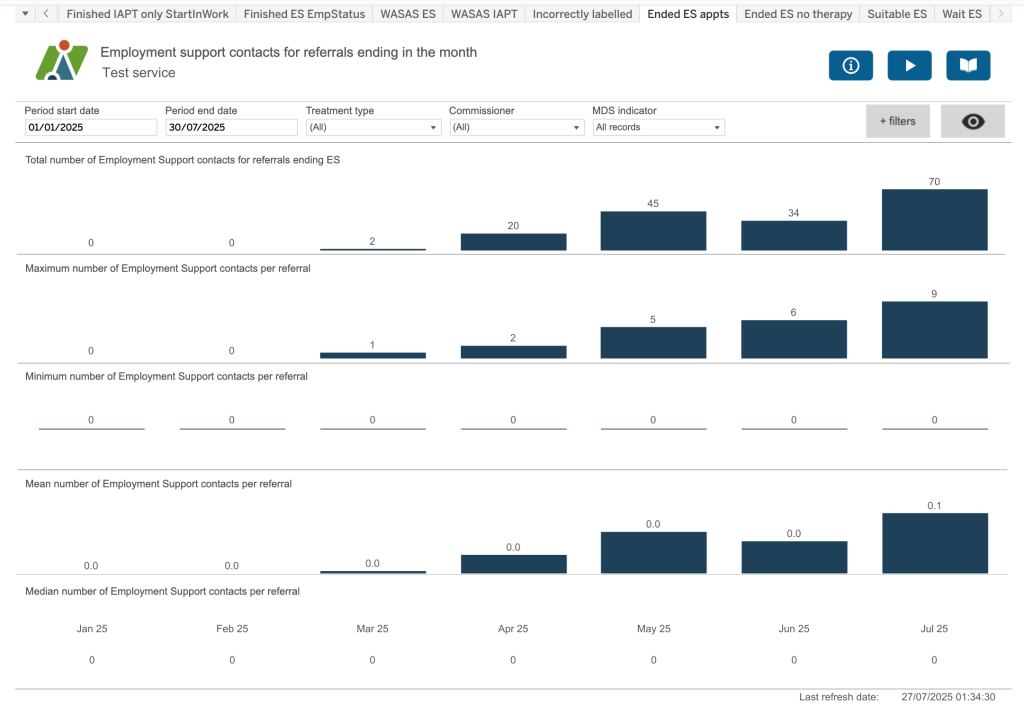1024x716 pixels.
Task: Select the Incorrectly labelled tab
Action: [582, 14]
